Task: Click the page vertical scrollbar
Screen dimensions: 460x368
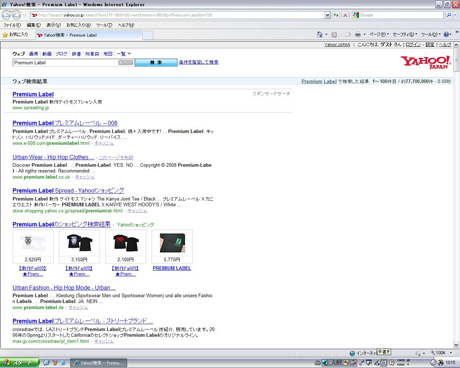Action: [x=456, y=195]
